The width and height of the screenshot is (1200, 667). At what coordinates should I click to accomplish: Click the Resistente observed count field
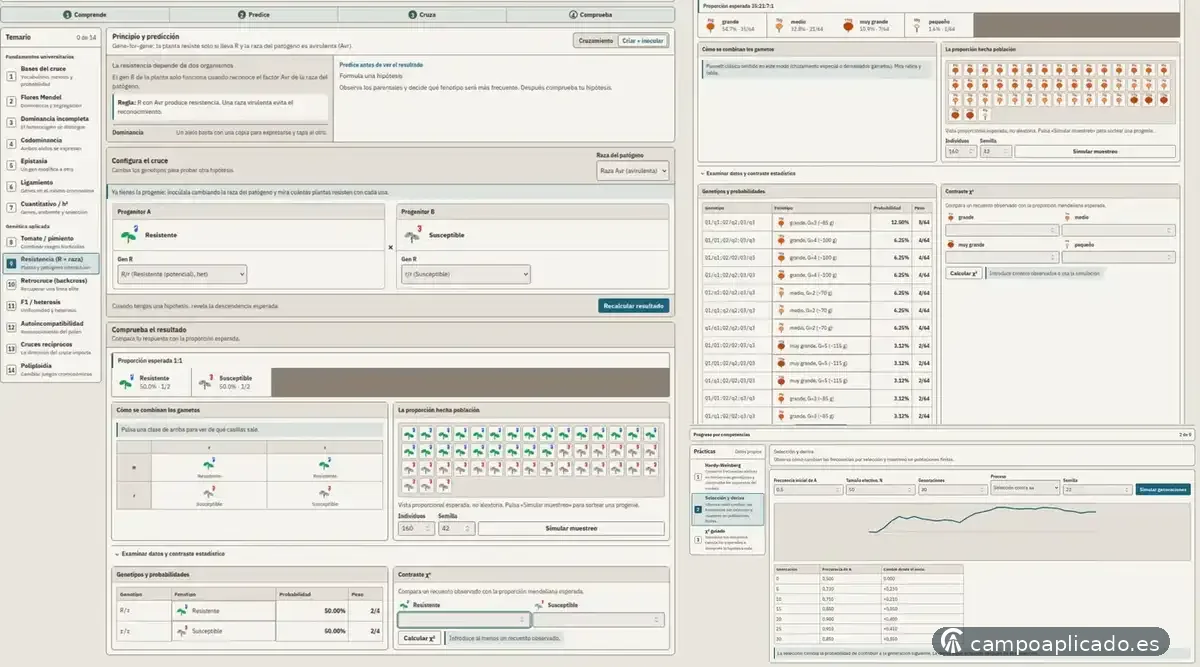pos(464,620)
